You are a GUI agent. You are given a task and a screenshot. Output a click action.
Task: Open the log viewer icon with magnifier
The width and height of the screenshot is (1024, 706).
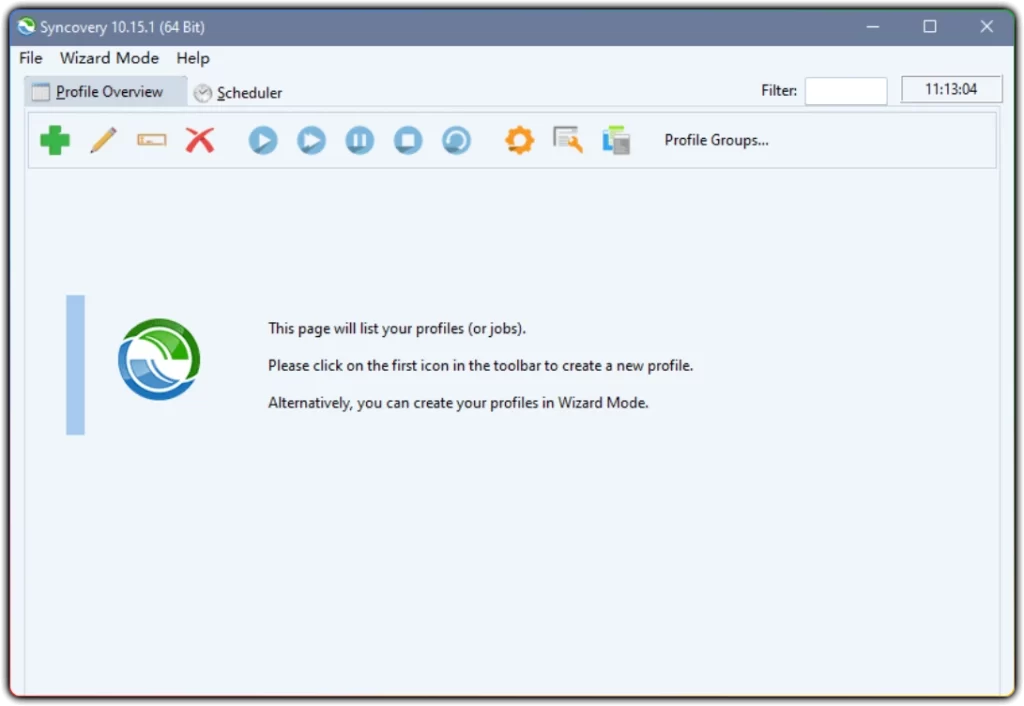tap(567, 140)
